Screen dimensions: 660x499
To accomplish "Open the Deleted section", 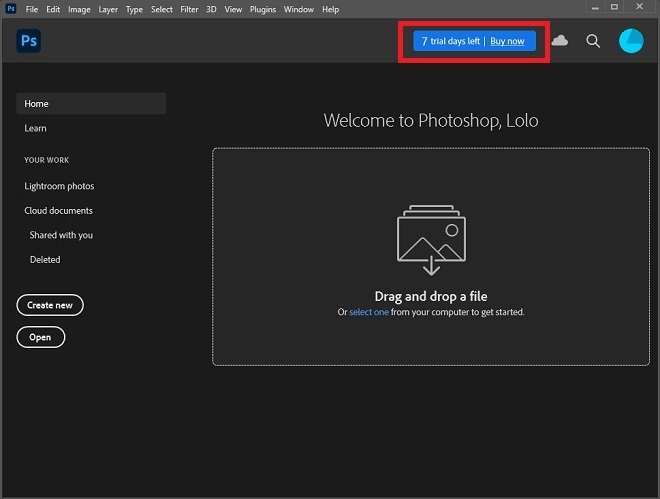I will click(45, 260).
